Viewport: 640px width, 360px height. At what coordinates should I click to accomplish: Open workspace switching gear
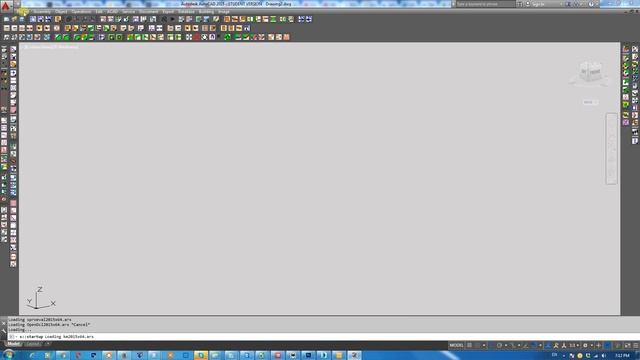point(585,345)
